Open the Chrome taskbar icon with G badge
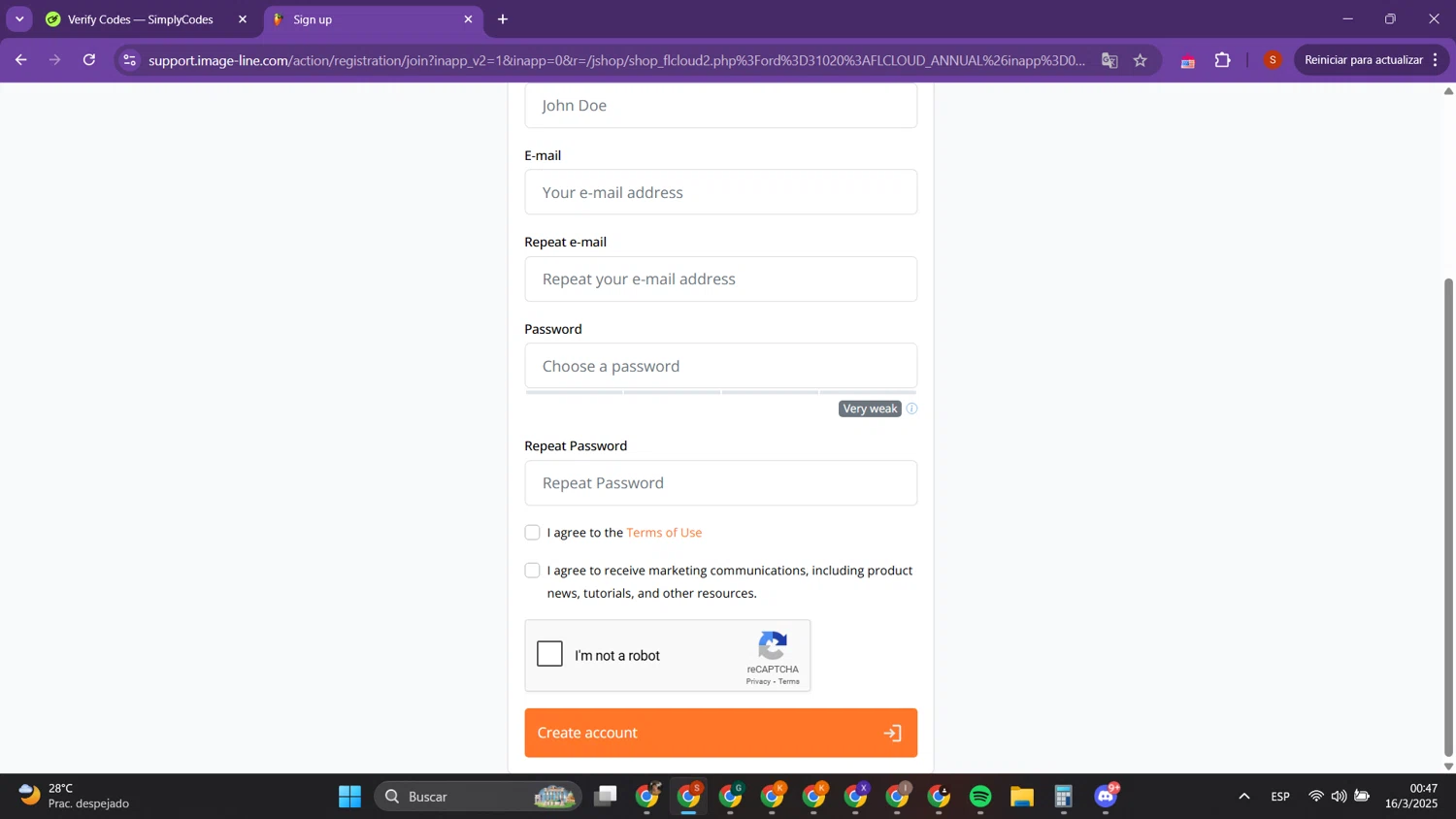 [x=731, y=797]
